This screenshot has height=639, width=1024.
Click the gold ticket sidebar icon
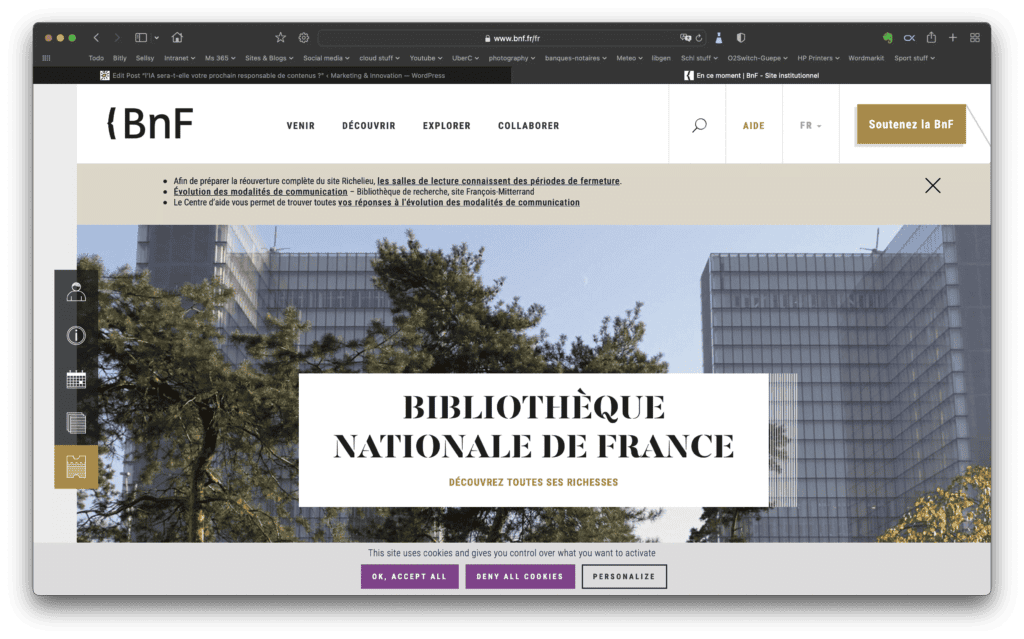coord(76,467)
